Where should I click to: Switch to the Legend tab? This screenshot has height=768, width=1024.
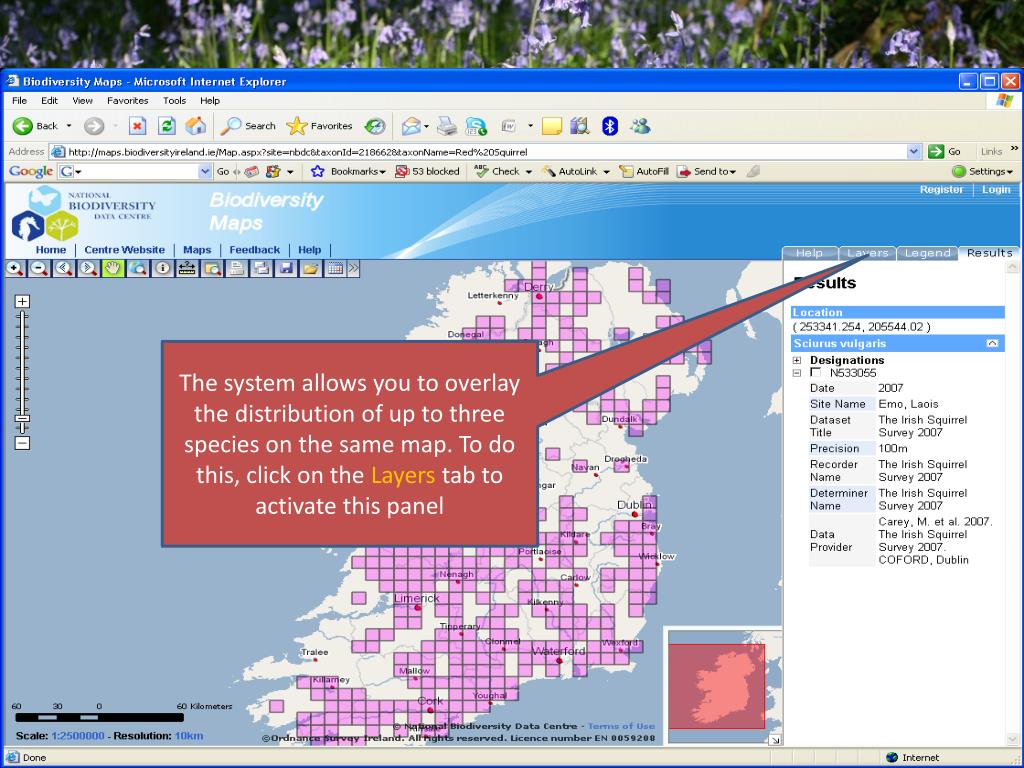[x=927, y=253]
